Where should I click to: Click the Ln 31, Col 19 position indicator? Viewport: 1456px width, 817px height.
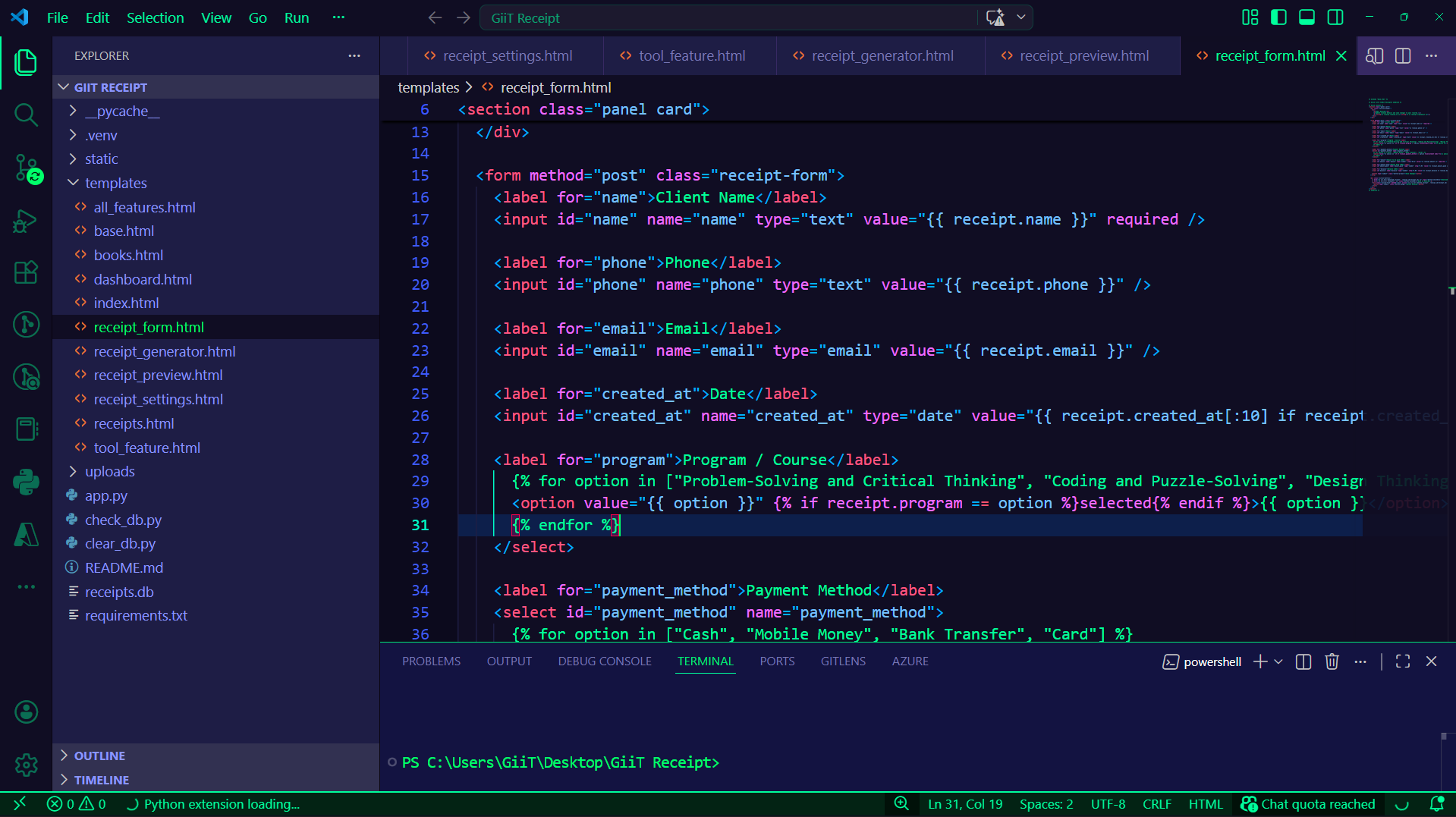[x=965, y=804]
